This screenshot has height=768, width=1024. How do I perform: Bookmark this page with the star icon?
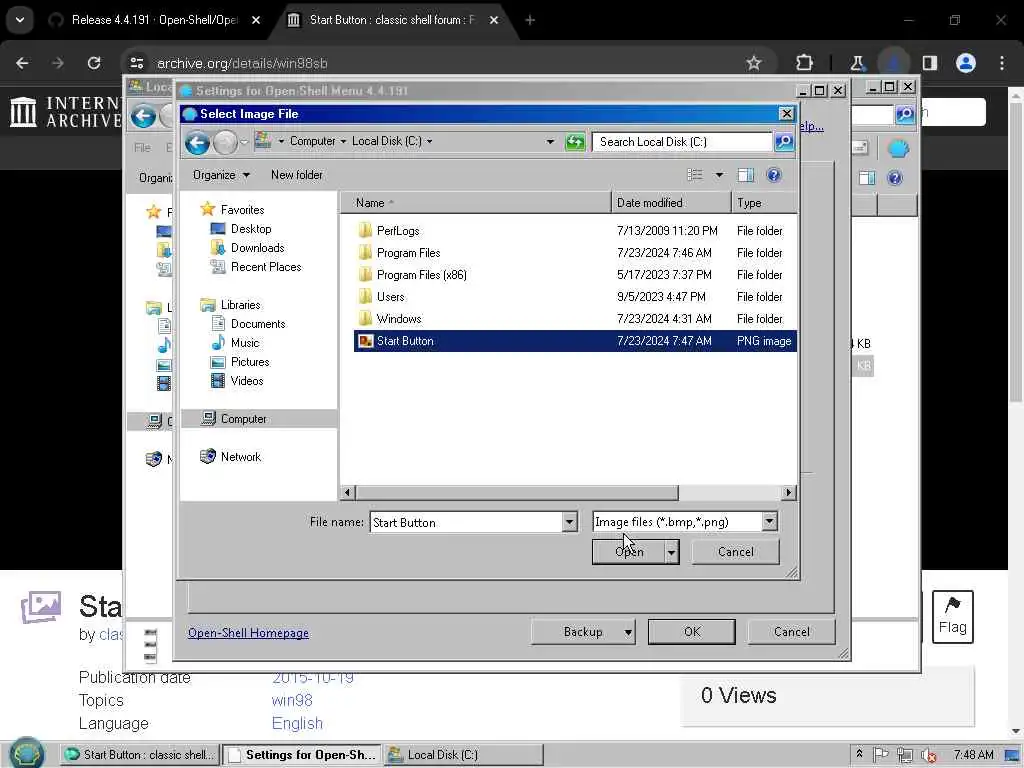754,63
